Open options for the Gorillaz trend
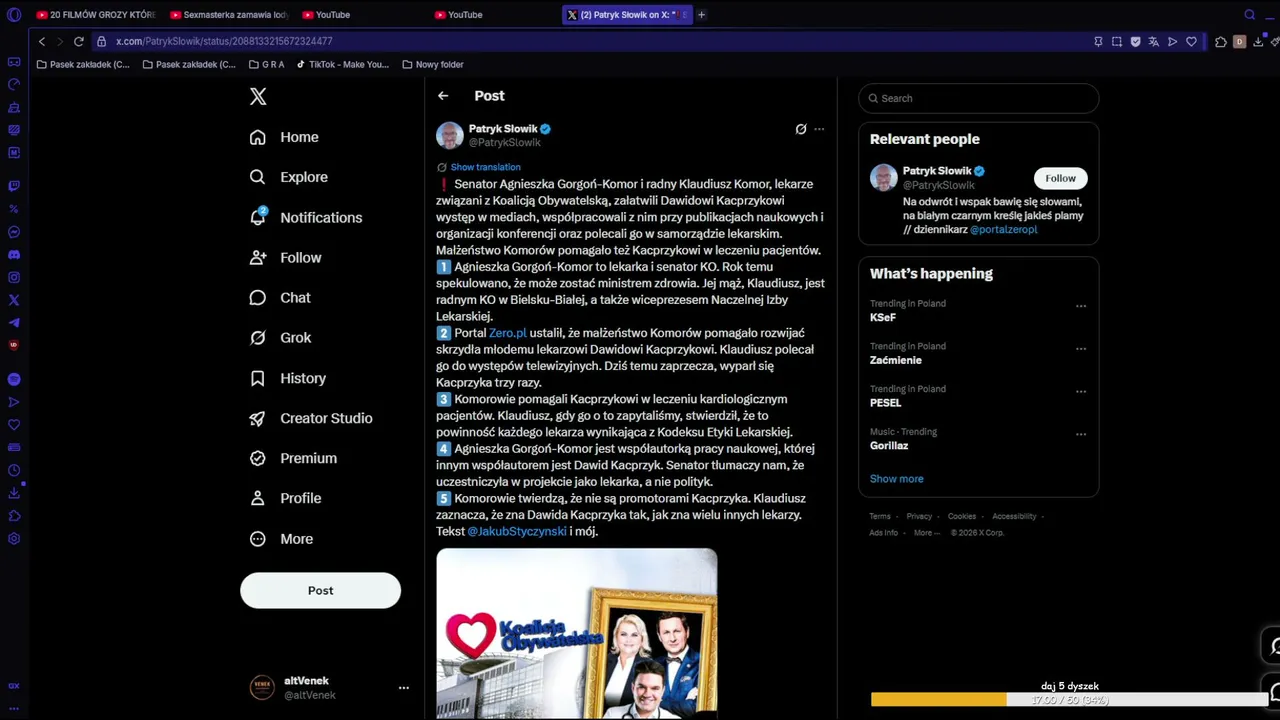This screenshot has width=1280, height=720. (1081, 435)
